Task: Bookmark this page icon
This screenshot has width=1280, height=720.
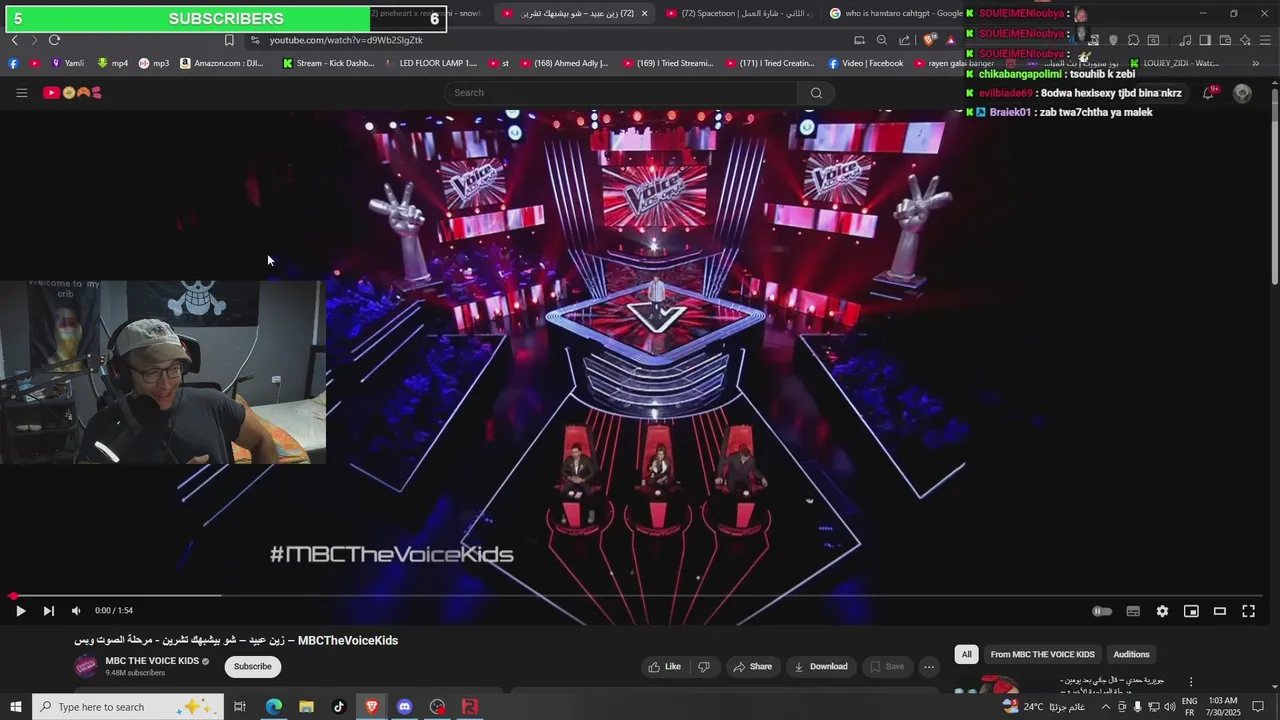Action: 229,40
